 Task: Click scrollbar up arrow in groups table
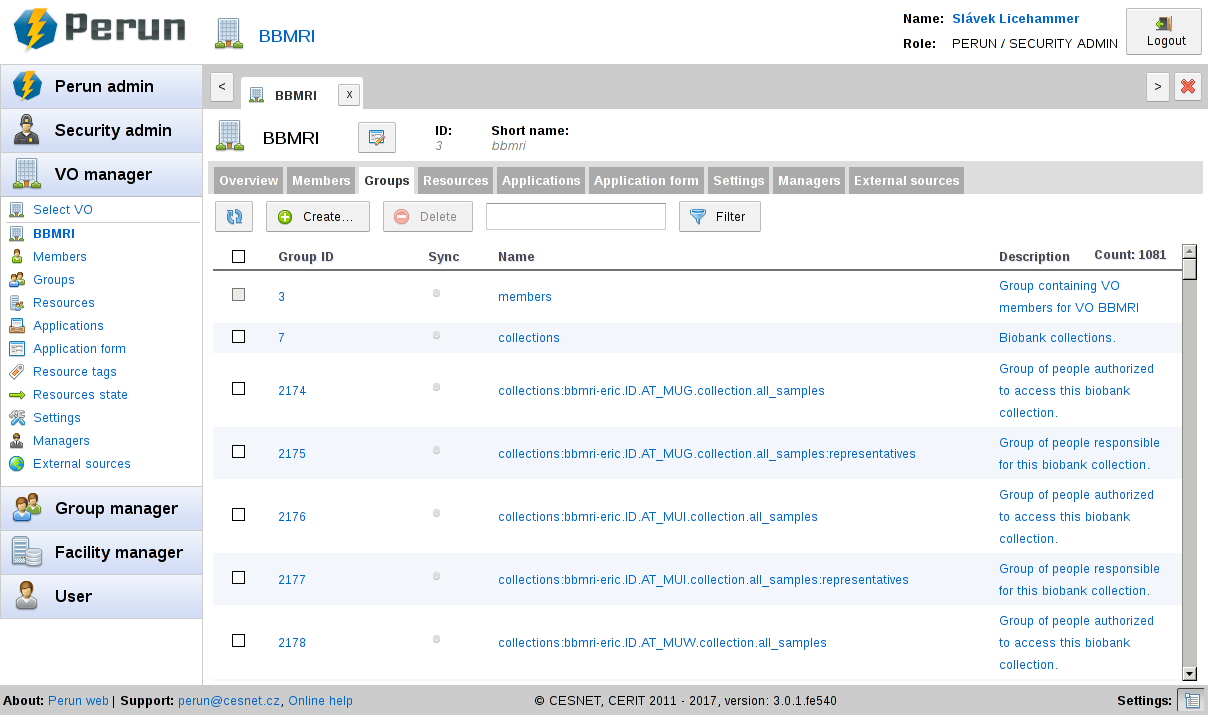coord(1190,252)
